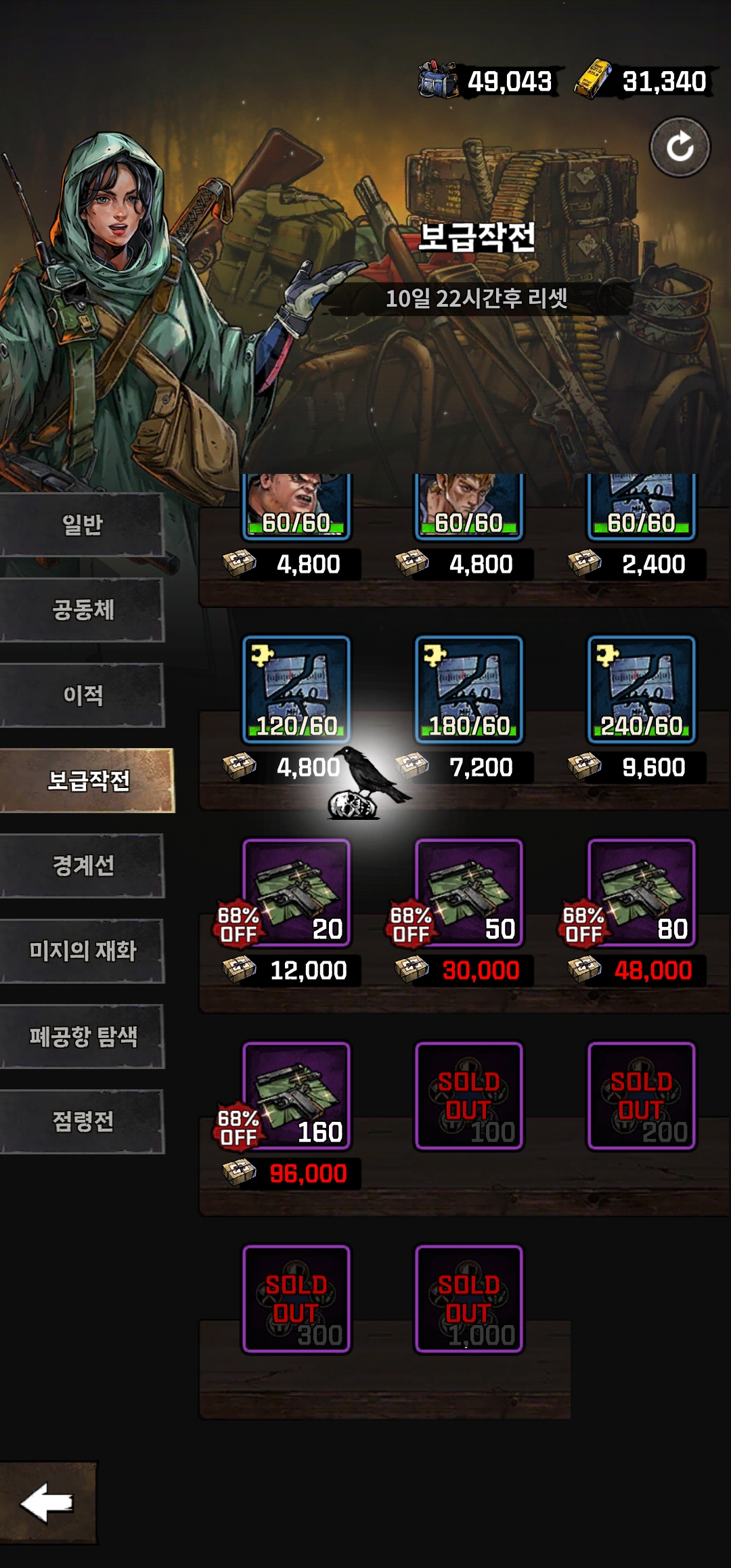Switch to the 공동체 tab
The width and height of the screenshot is (731, 1568).
coord(82,610)
